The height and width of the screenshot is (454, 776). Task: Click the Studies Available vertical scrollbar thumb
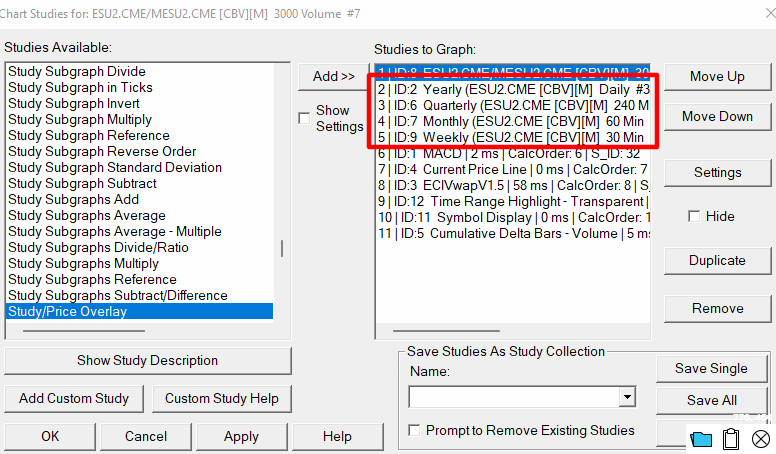[282, 248]
